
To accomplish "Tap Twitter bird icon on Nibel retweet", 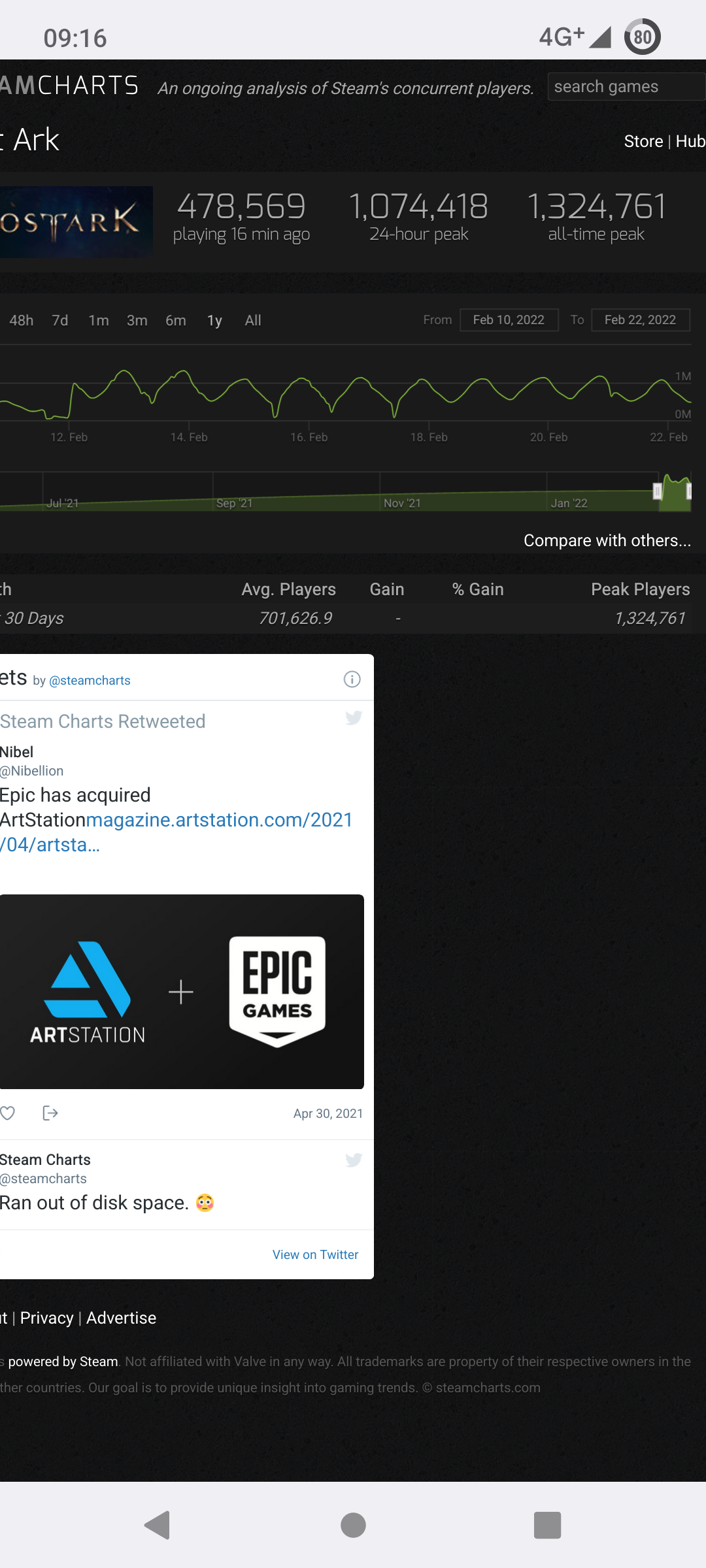I will pos(354,718).
